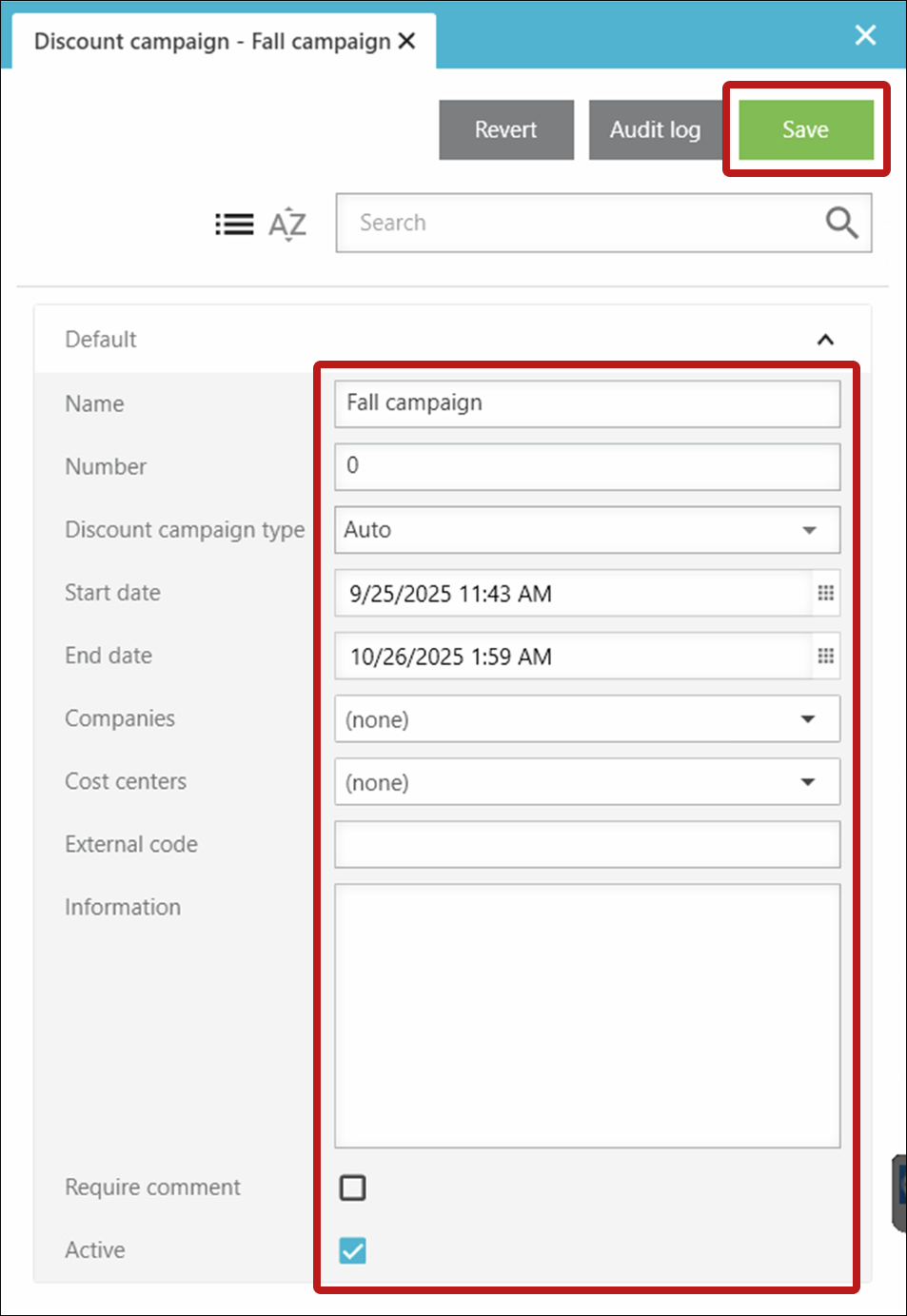Uncheck the Active checkbox
Viewport: 907px width, 1316px height.
353,1249
